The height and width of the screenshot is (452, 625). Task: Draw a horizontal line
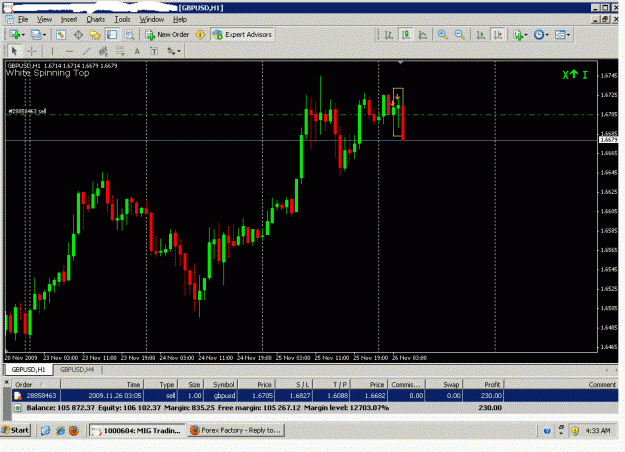click(69, 51)
